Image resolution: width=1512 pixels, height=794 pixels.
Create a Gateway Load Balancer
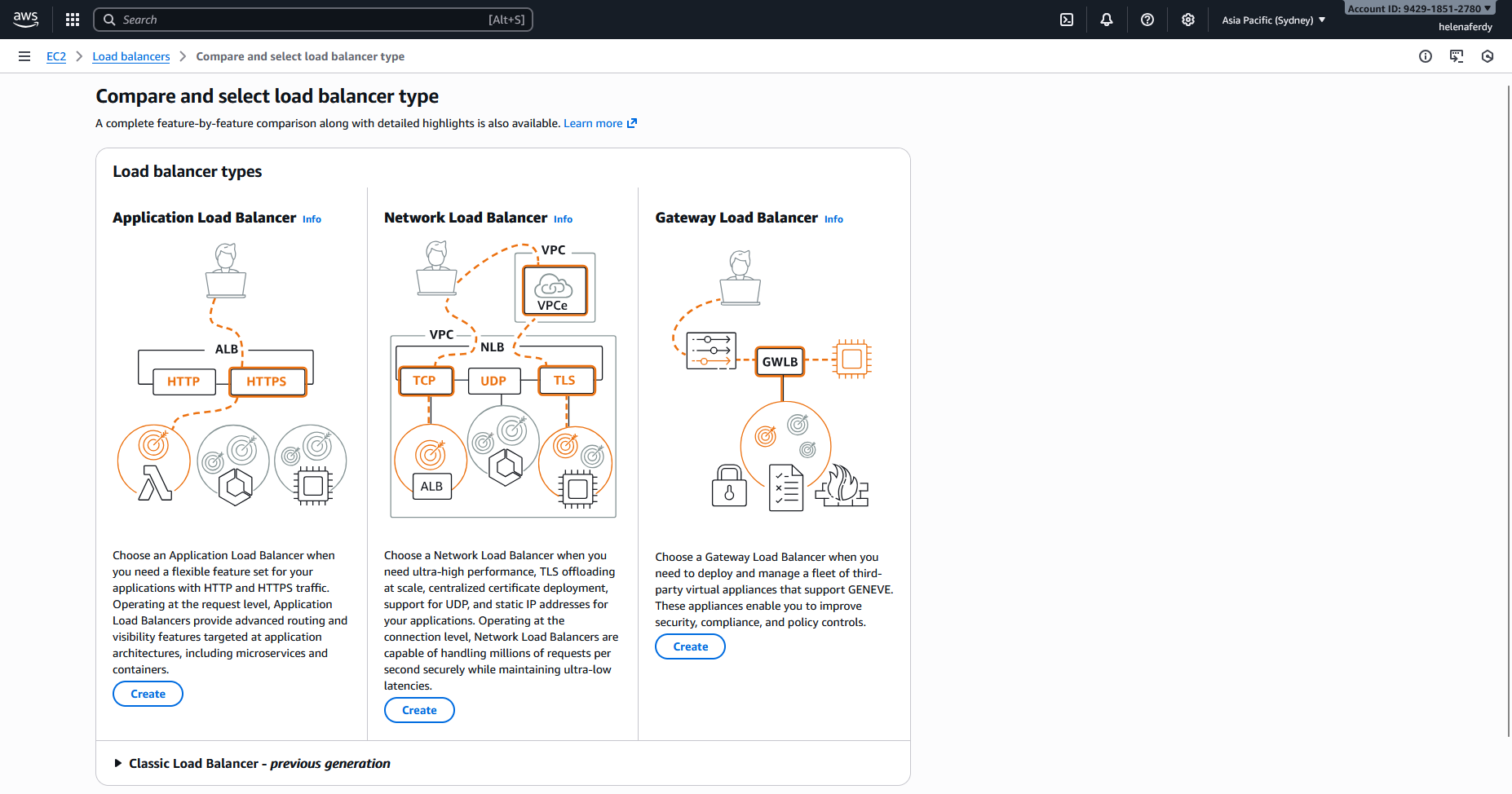tap(690, 646)
